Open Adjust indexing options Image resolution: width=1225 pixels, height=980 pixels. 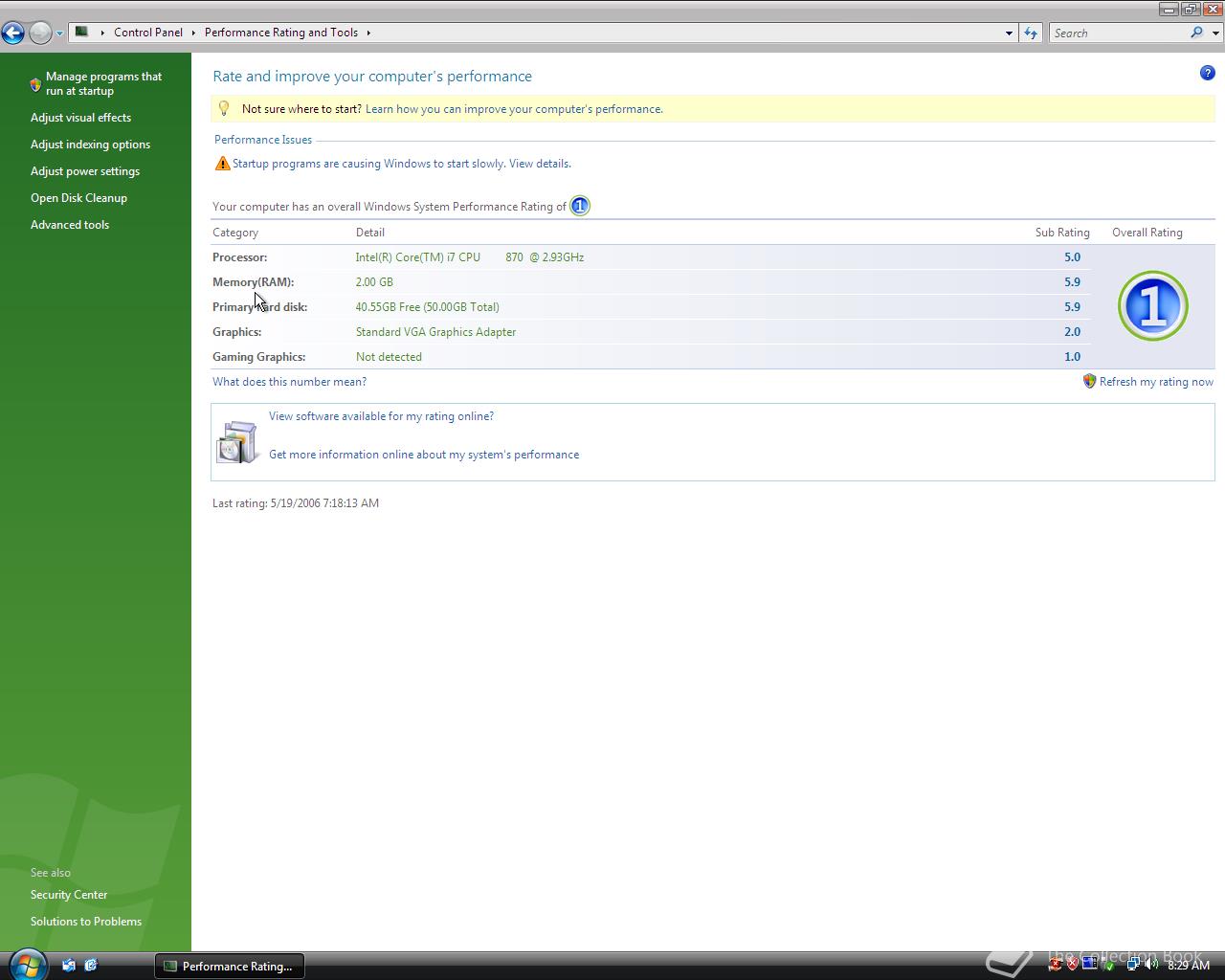pyautogui.click(x=90, y=145)
